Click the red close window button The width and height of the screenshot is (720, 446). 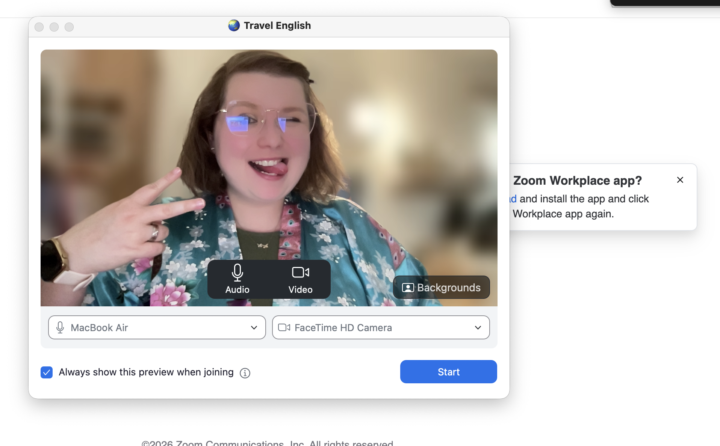click(39, 27)
